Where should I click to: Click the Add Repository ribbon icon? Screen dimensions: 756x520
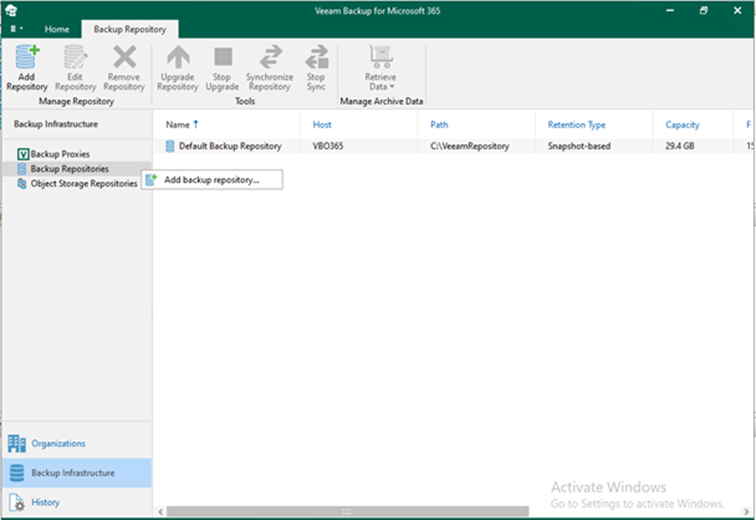pyautogui.click(x=27, y=57)
